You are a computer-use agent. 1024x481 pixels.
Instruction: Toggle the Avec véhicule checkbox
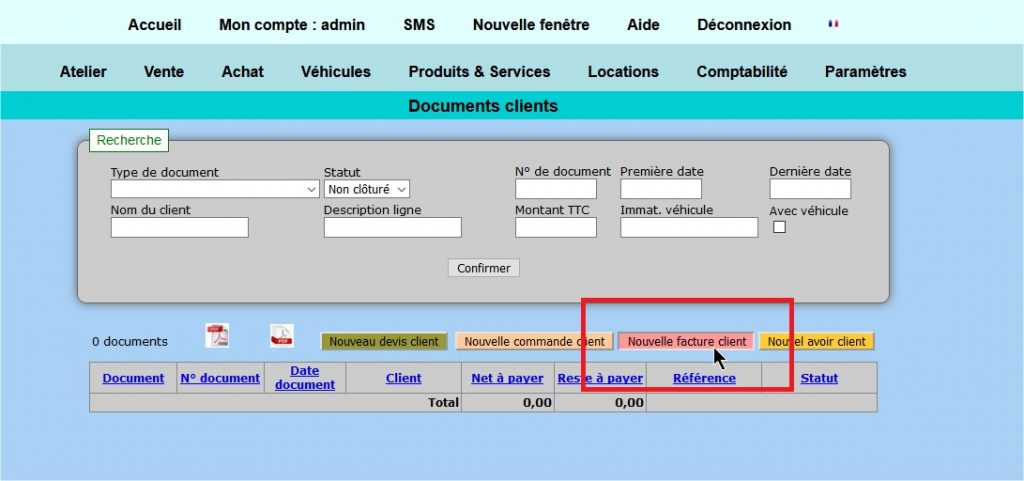pyautogui.click(x=780, y=227)
